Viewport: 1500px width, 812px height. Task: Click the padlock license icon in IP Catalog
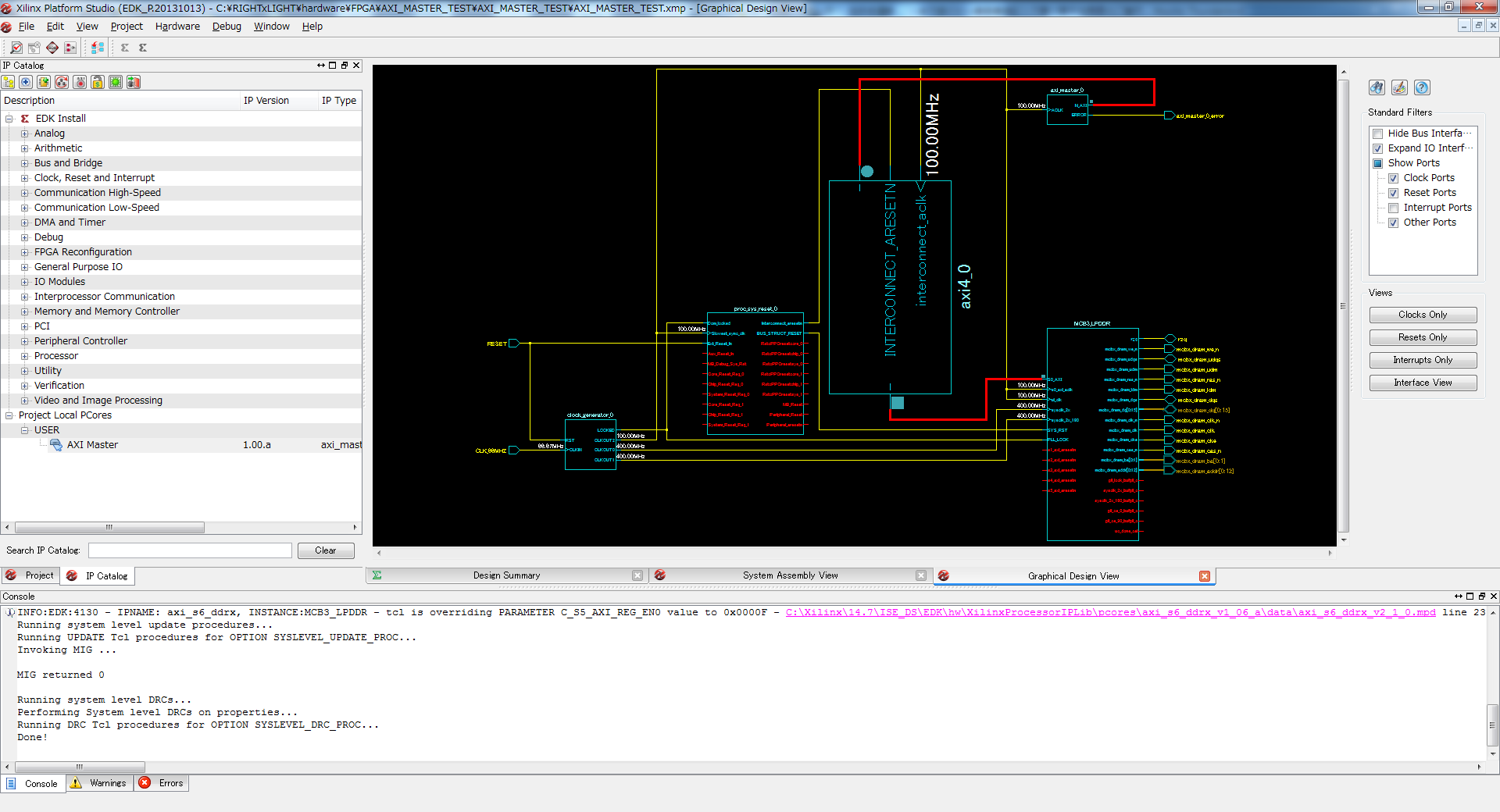98,82
